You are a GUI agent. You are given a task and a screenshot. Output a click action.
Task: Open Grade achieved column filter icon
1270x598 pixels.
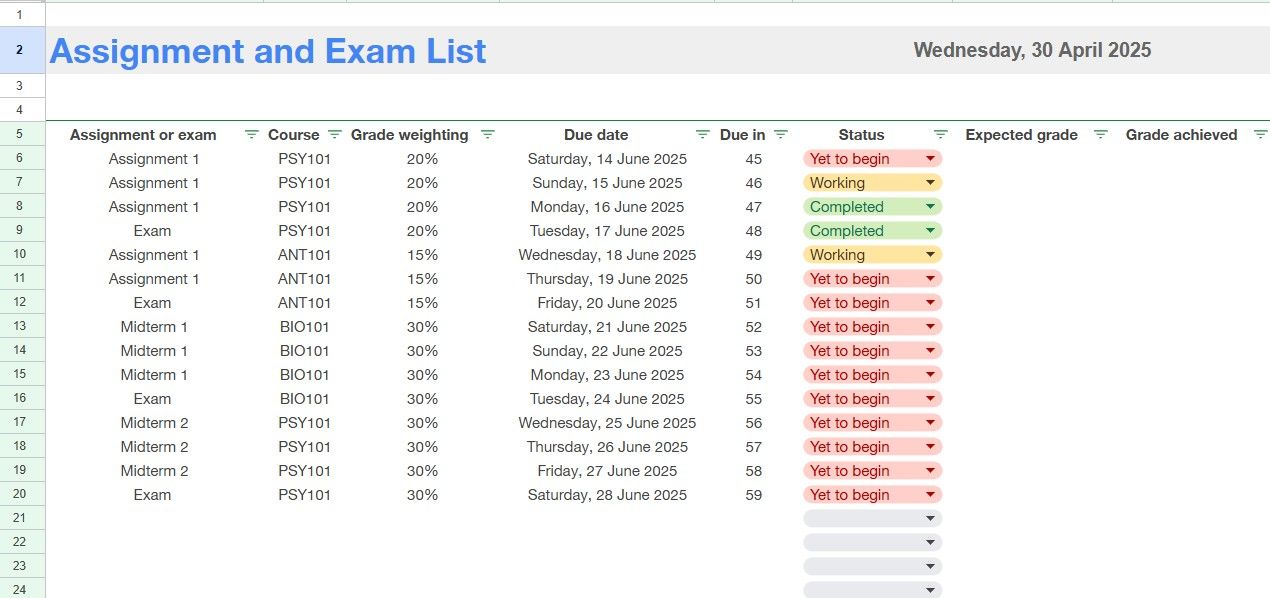[x=1260, y=134]
